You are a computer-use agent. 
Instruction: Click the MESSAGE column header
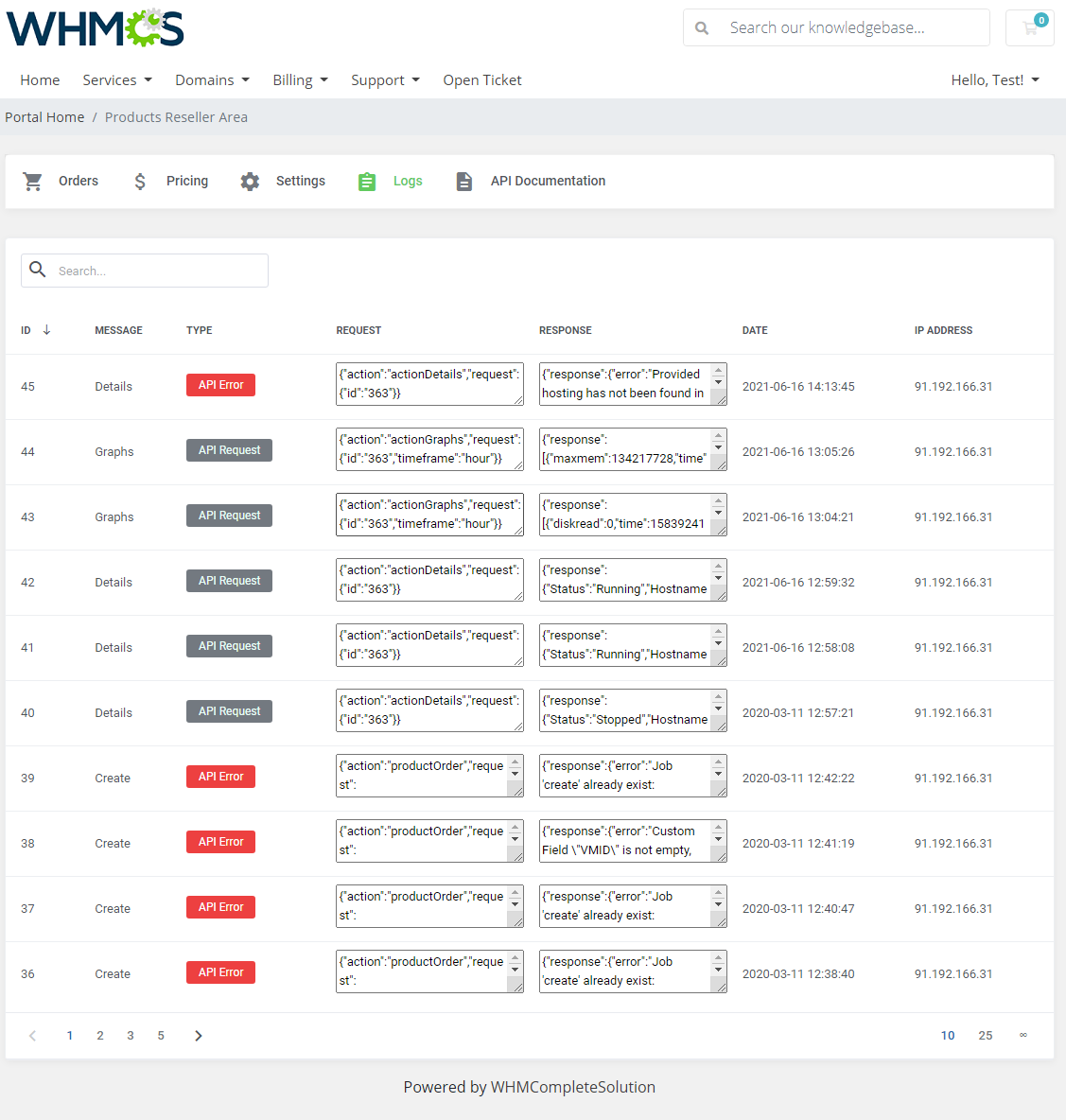[x=118, y=330]
